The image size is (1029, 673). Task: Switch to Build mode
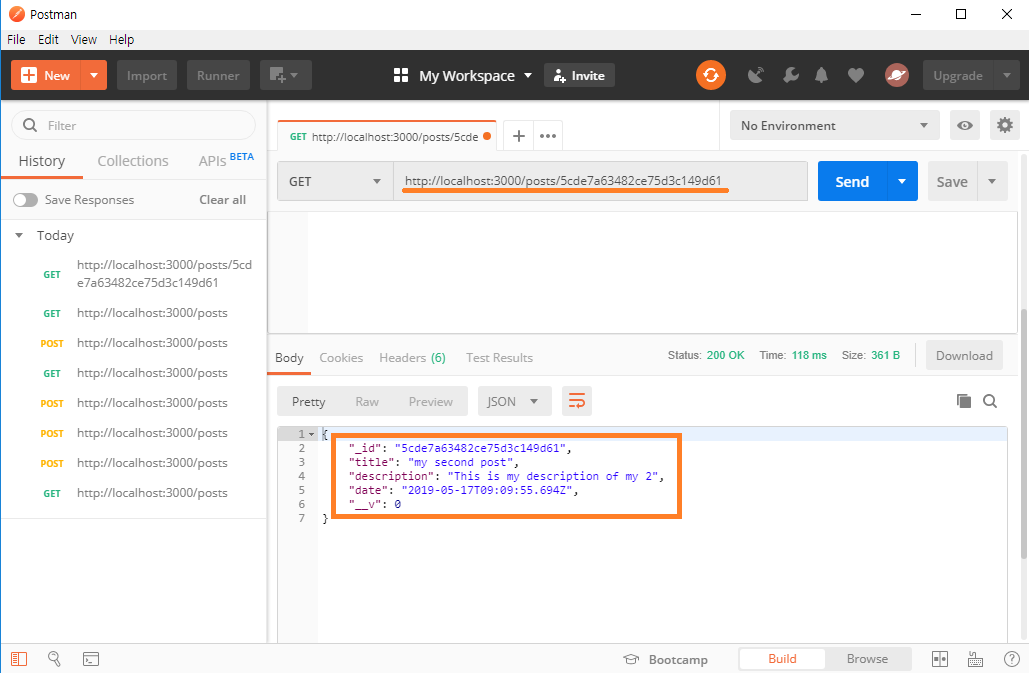[x=782, y=659]
